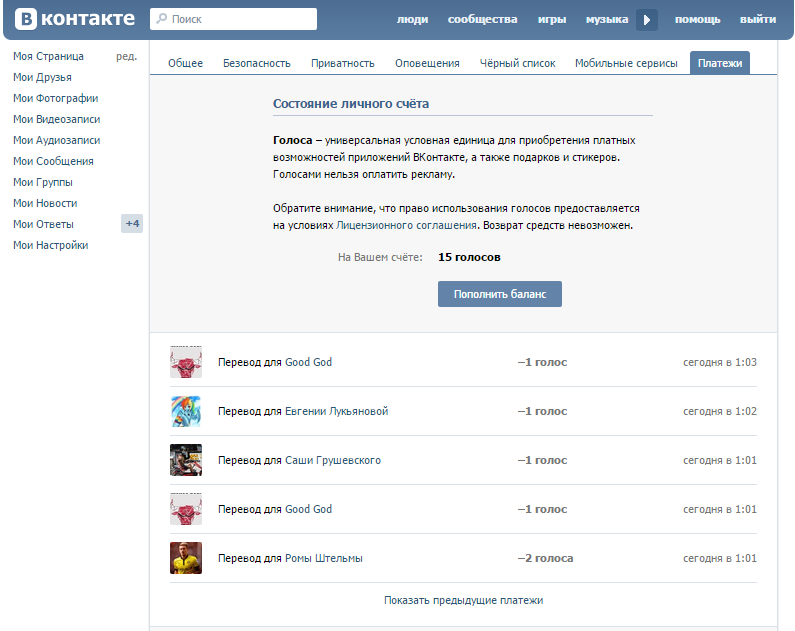Viewport: 795px width, 631px height.
Task: Switch to the Оповещения tab
Action: [x=427, y=63]
